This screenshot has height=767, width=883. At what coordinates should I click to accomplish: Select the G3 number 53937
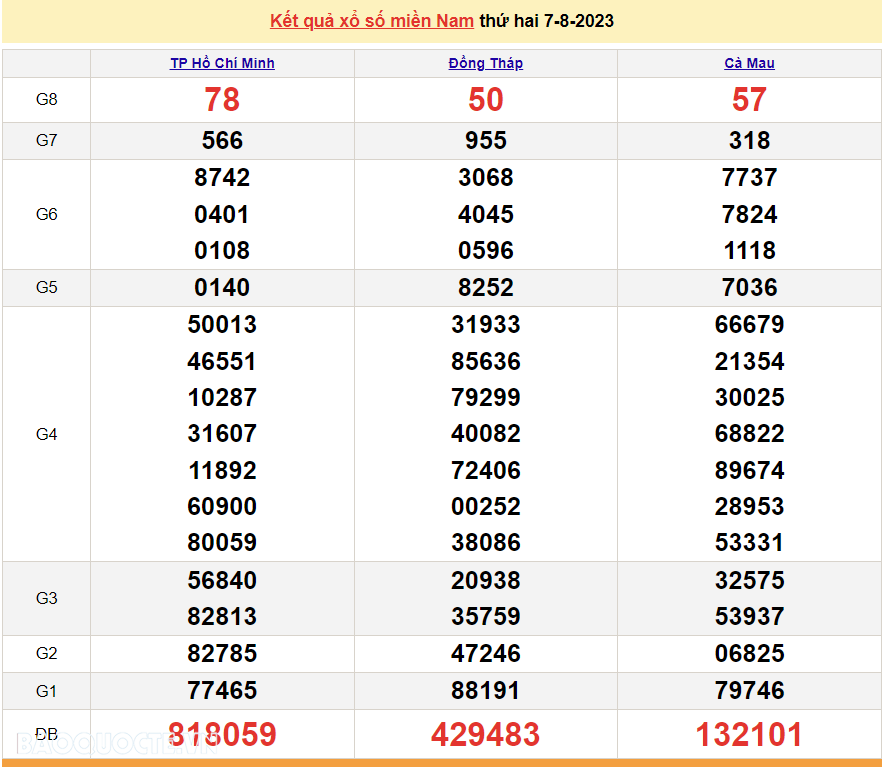[749, 617]
